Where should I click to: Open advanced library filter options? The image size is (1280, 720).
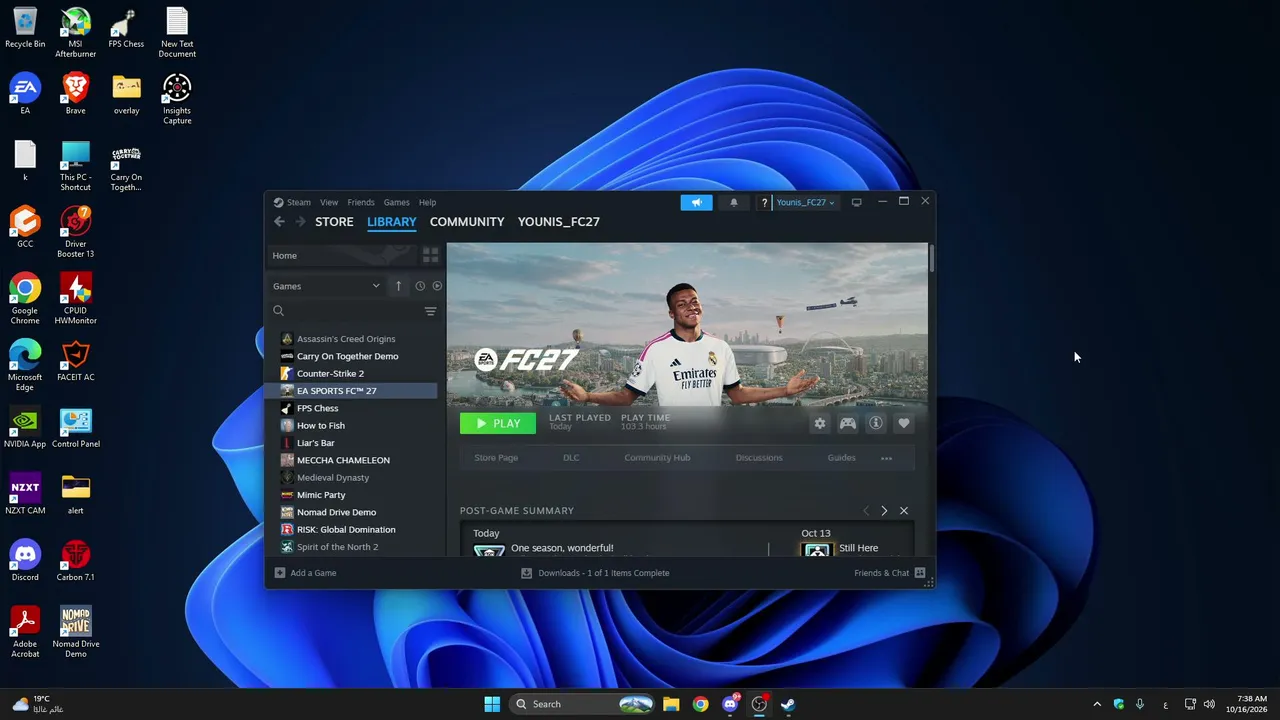(430, 311)
